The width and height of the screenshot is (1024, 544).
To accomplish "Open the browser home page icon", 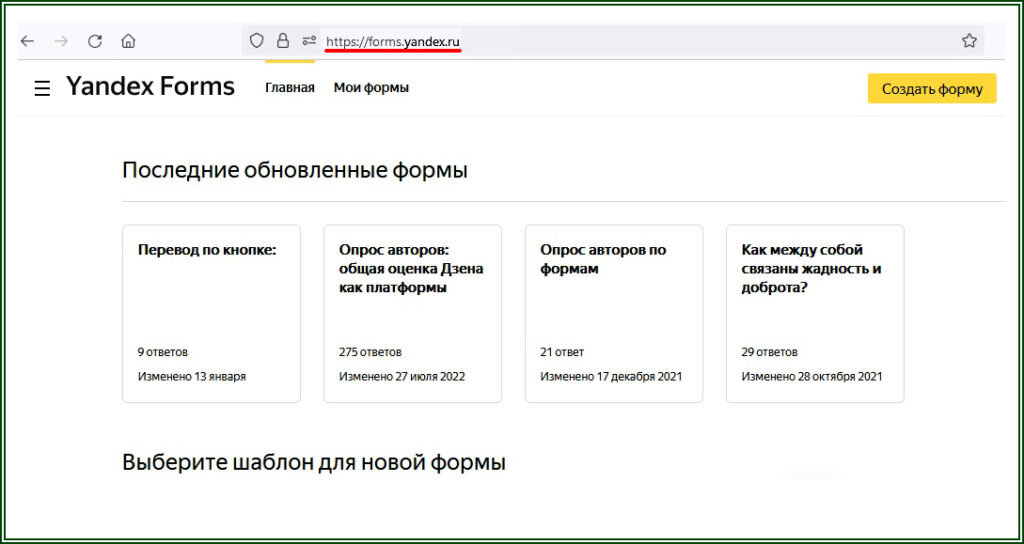I will [x=128, y=41].
